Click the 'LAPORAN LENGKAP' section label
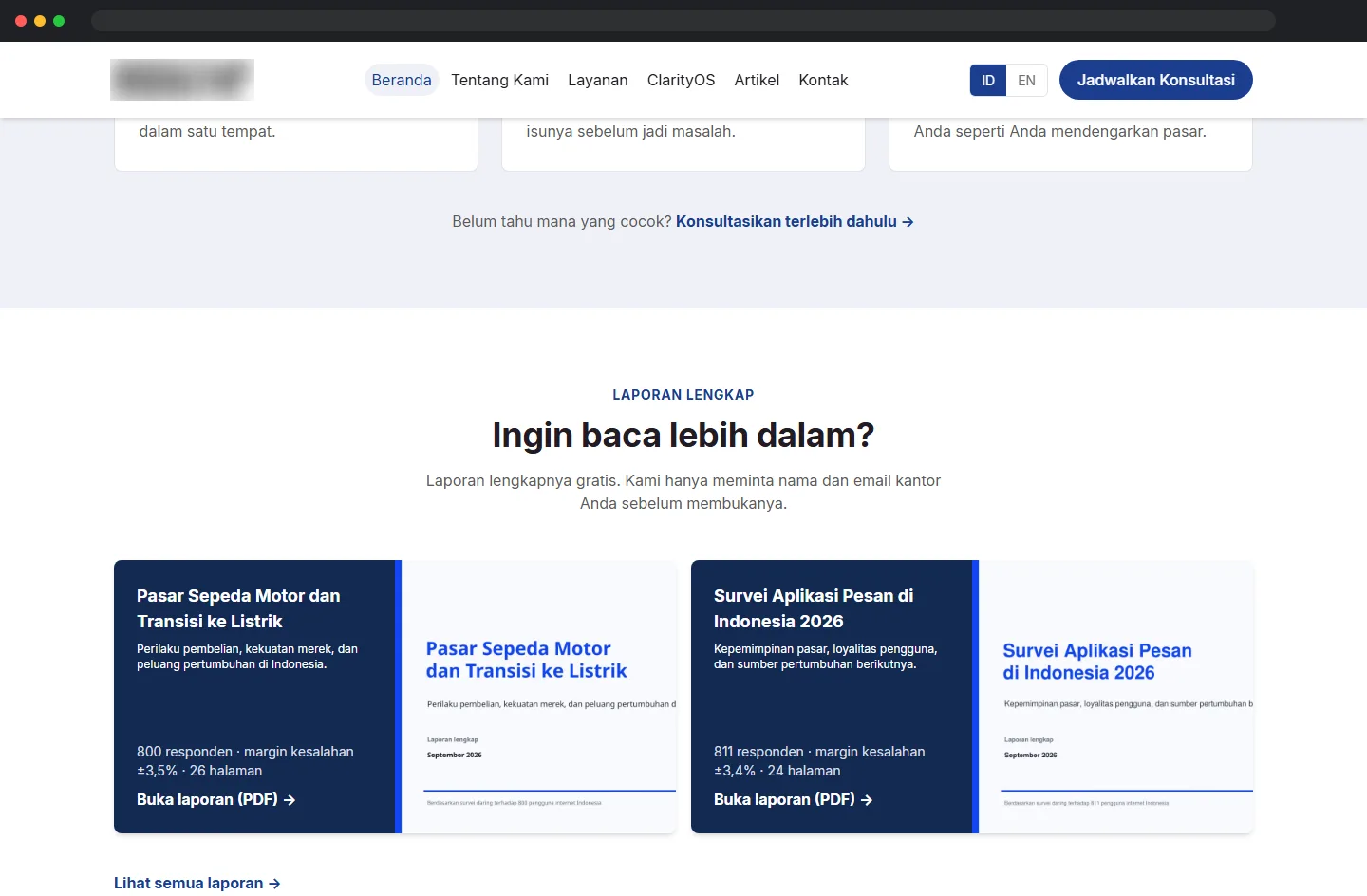This screenshot has height=896, width=1367. (x=683, y=395)
